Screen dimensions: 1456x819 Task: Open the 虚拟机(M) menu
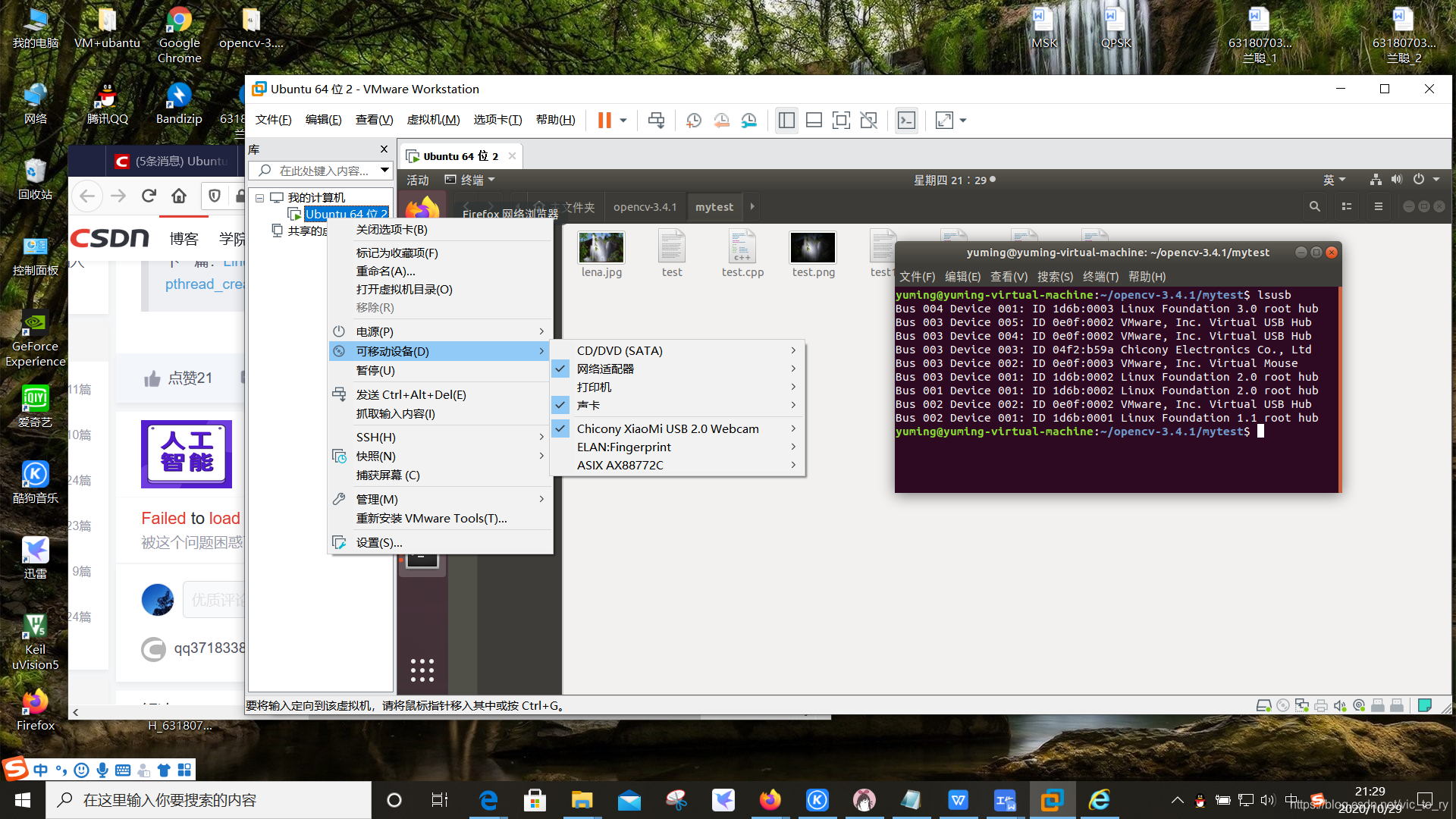pyautogui.click(x=433, y=120)
